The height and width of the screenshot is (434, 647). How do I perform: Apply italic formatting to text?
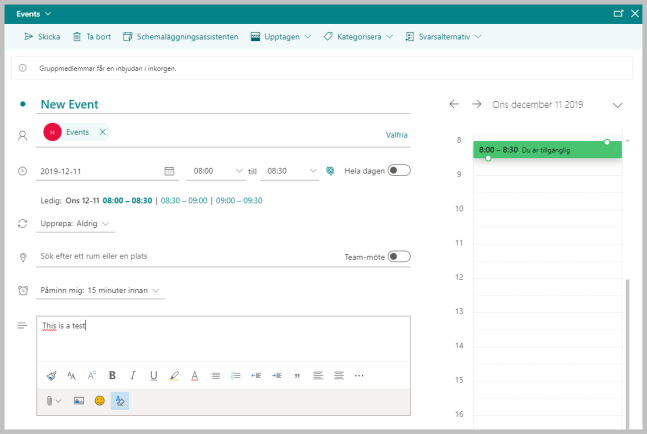(x=133, y=375)
